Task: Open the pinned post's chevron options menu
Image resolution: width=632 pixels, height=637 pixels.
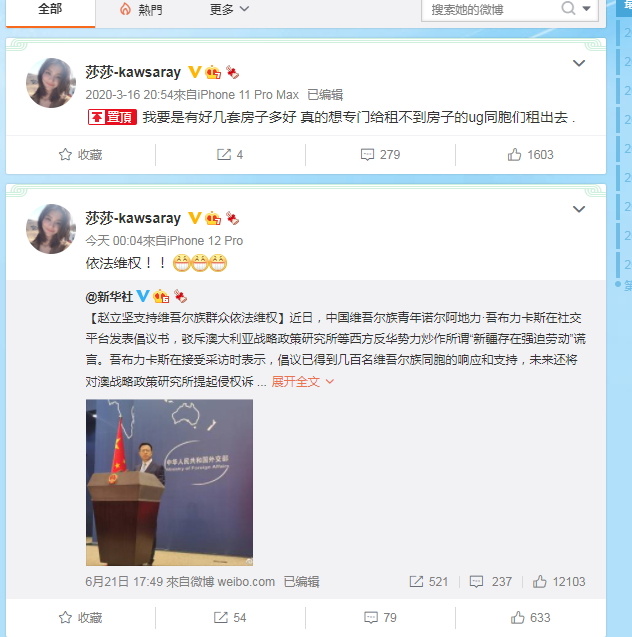Action: coord(579,63)
